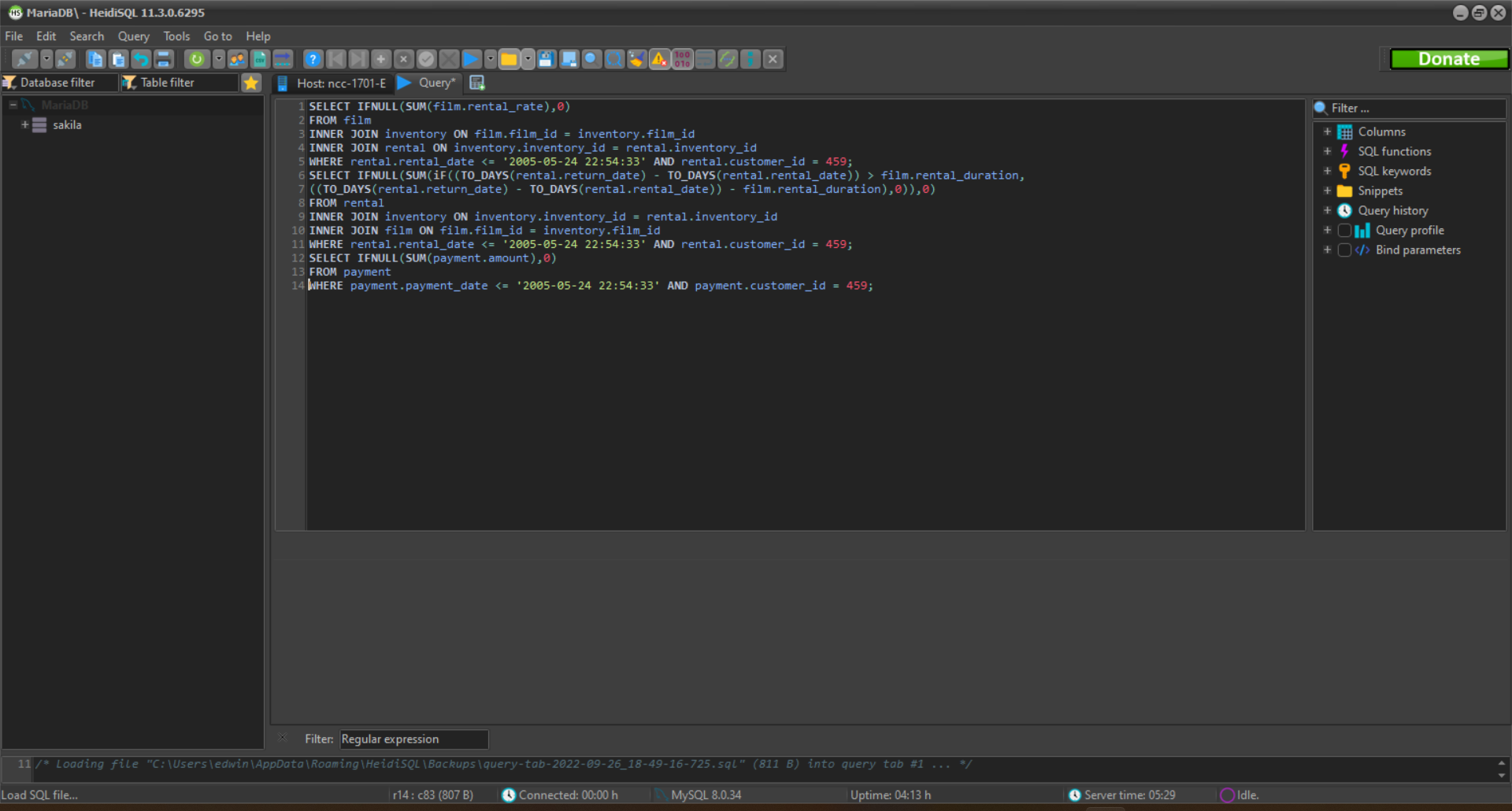Save the query using the floppy disk icon
The image size is (1512, 811).
[x=546, y=59]
